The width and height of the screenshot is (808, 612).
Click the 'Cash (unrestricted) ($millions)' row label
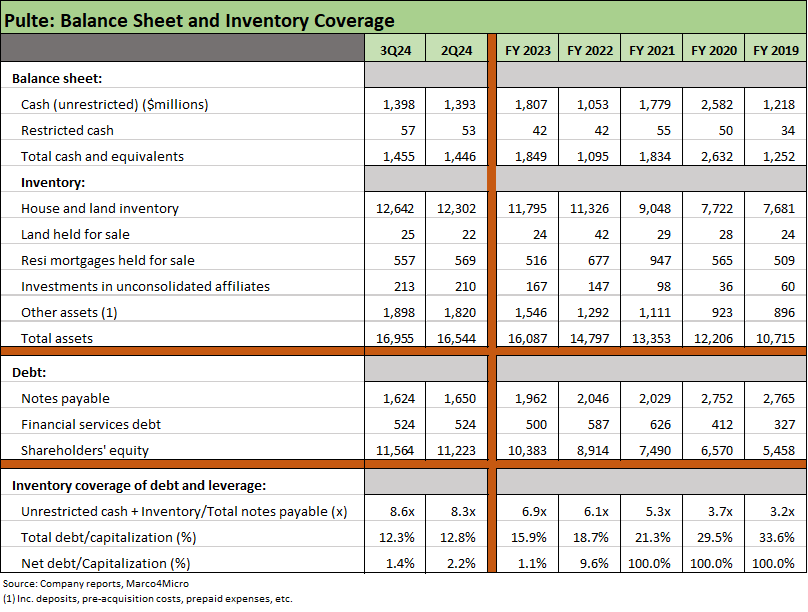click(x=114, y=105)
